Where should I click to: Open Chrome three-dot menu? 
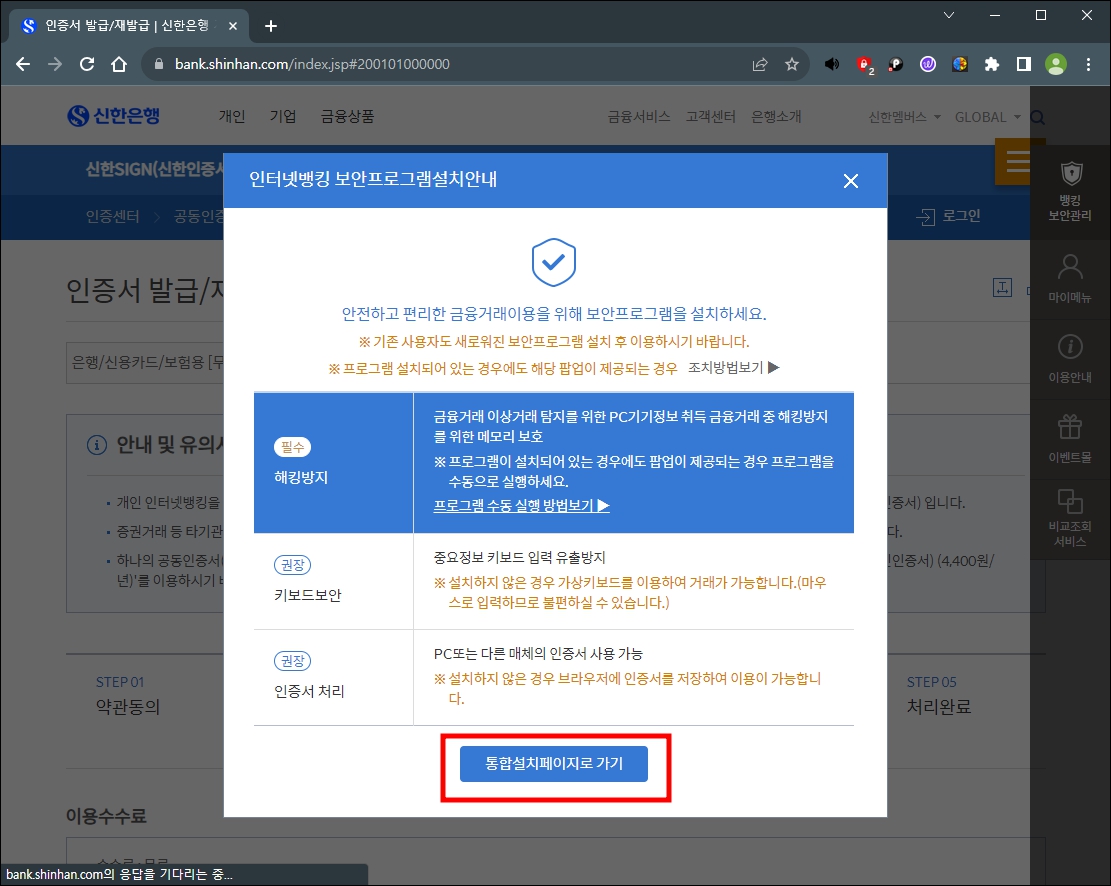1088,65
